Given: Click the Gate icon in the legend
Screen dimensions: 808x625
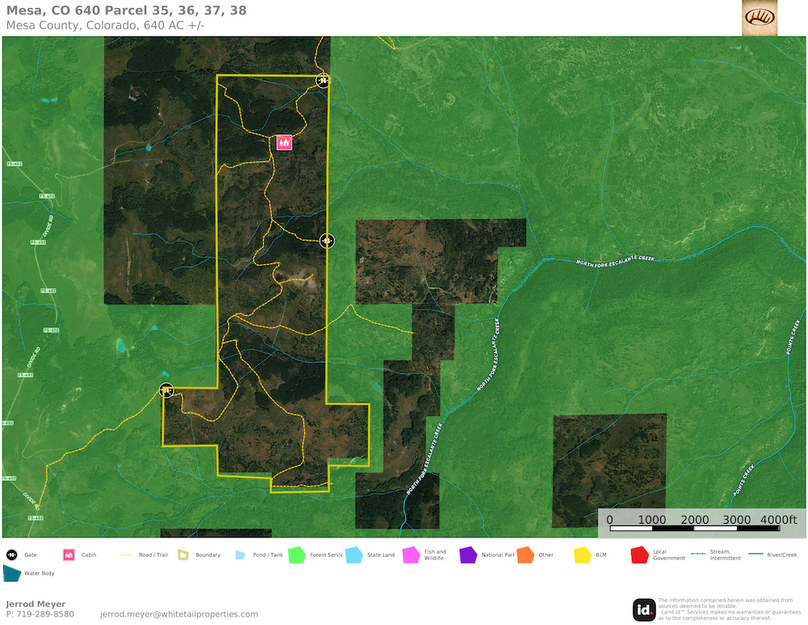Looking at the screenshot, I should (11, 554).
